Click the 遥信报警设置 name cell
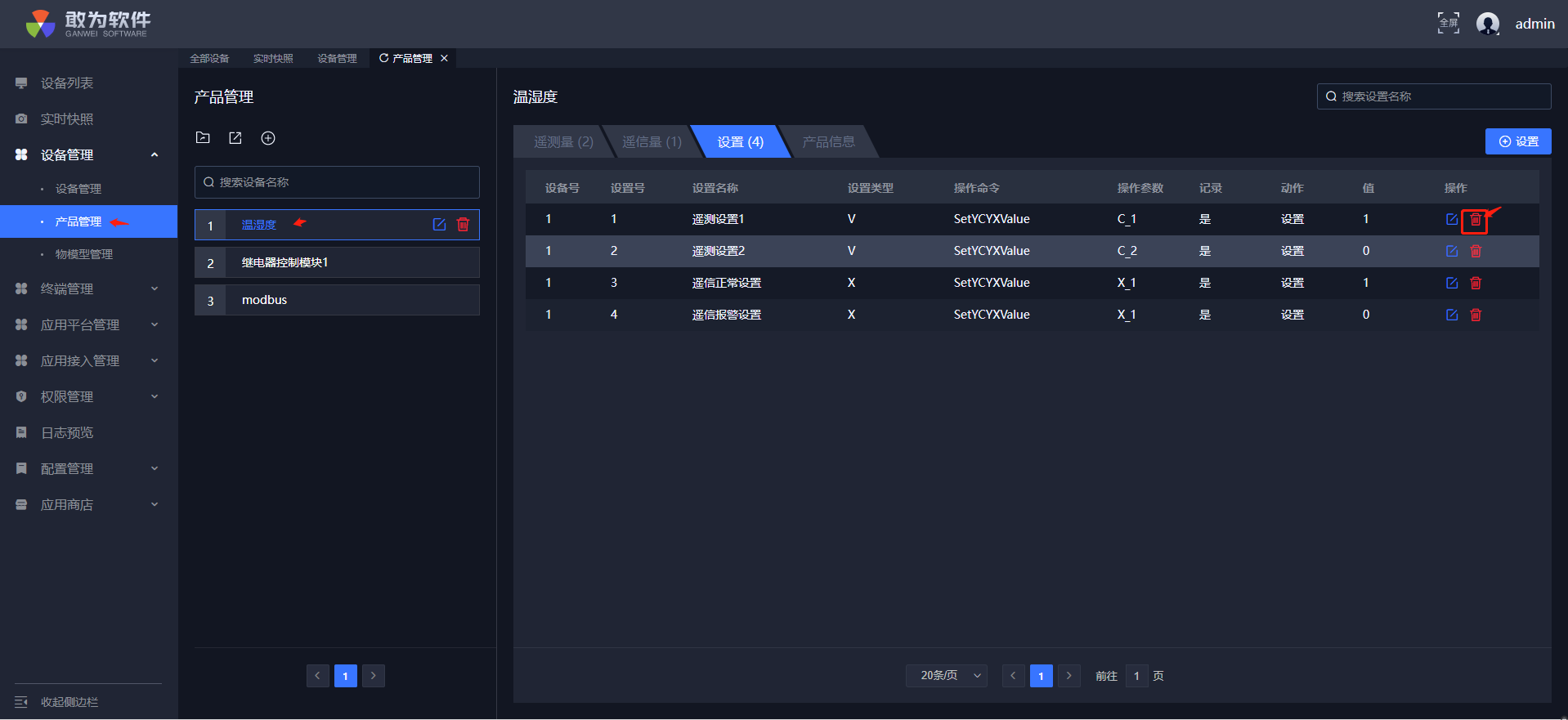Image resolution: width=1568 pixels, height=720 pixels. click(726, 315)
